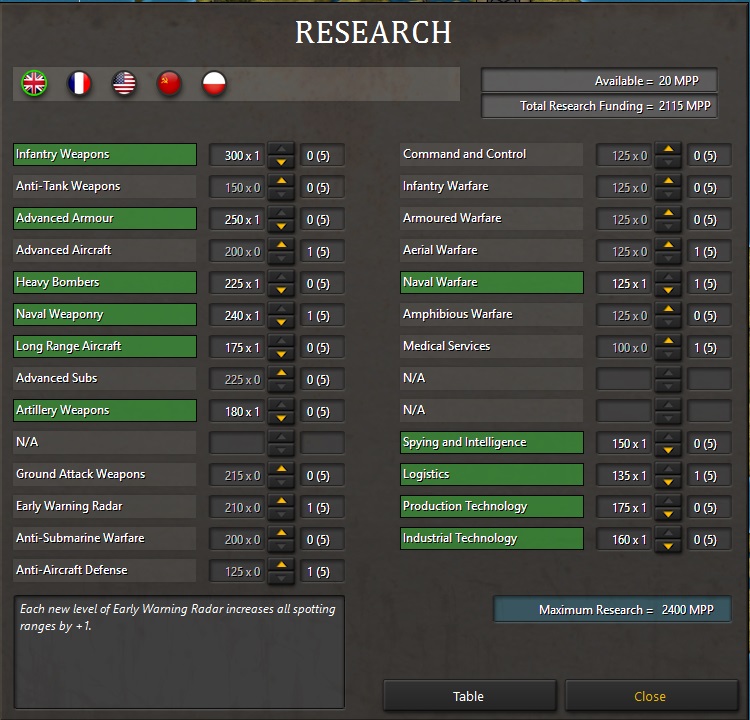Select Amphibious Warfare research row
750x720 pixels.
[492, 315]
